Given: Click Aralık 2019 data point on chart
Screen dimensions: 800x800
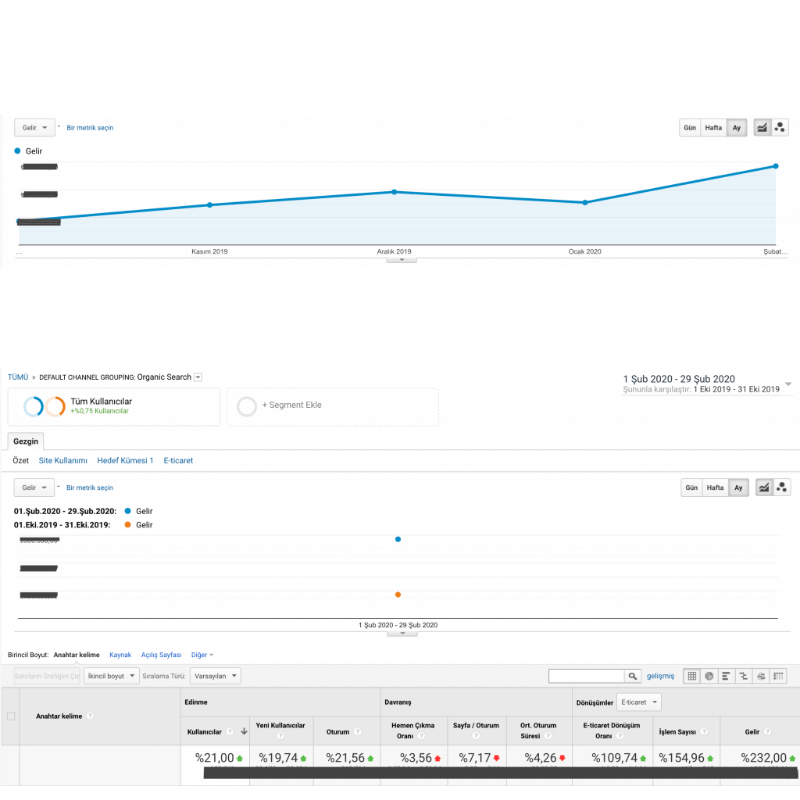Looking at the screenshot, I should point(394,192).
